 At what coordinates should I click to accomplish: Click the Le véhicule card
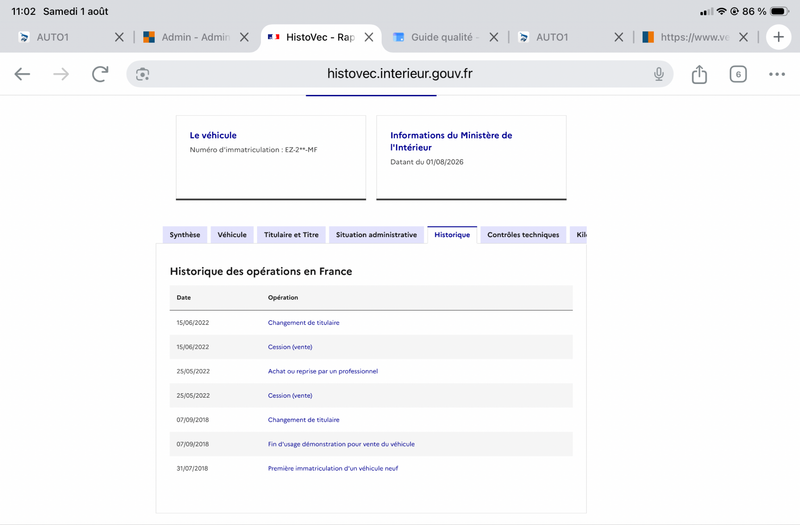[x=271, y=158]
